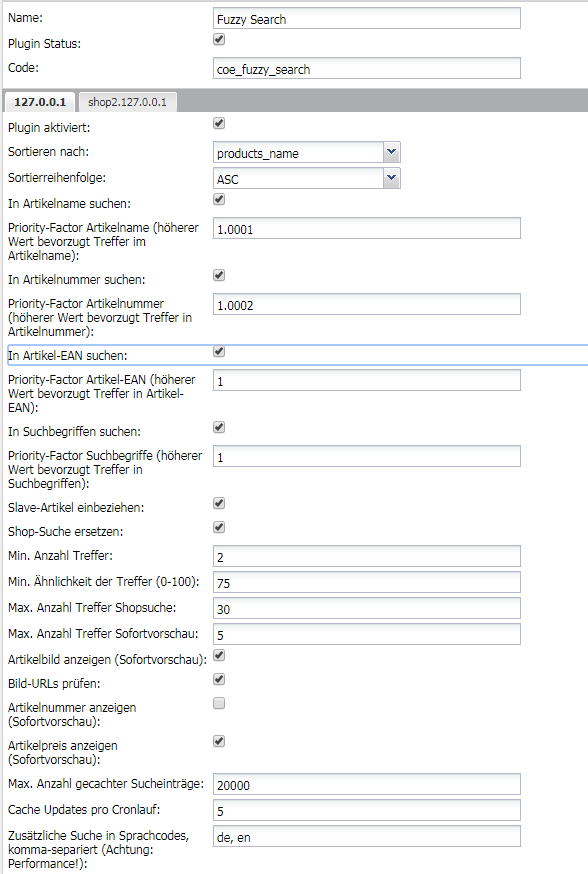The image size is (588, 874).
Task: Toggle In Artikelname suchen checkbox
Action: [x=219, y=200]
